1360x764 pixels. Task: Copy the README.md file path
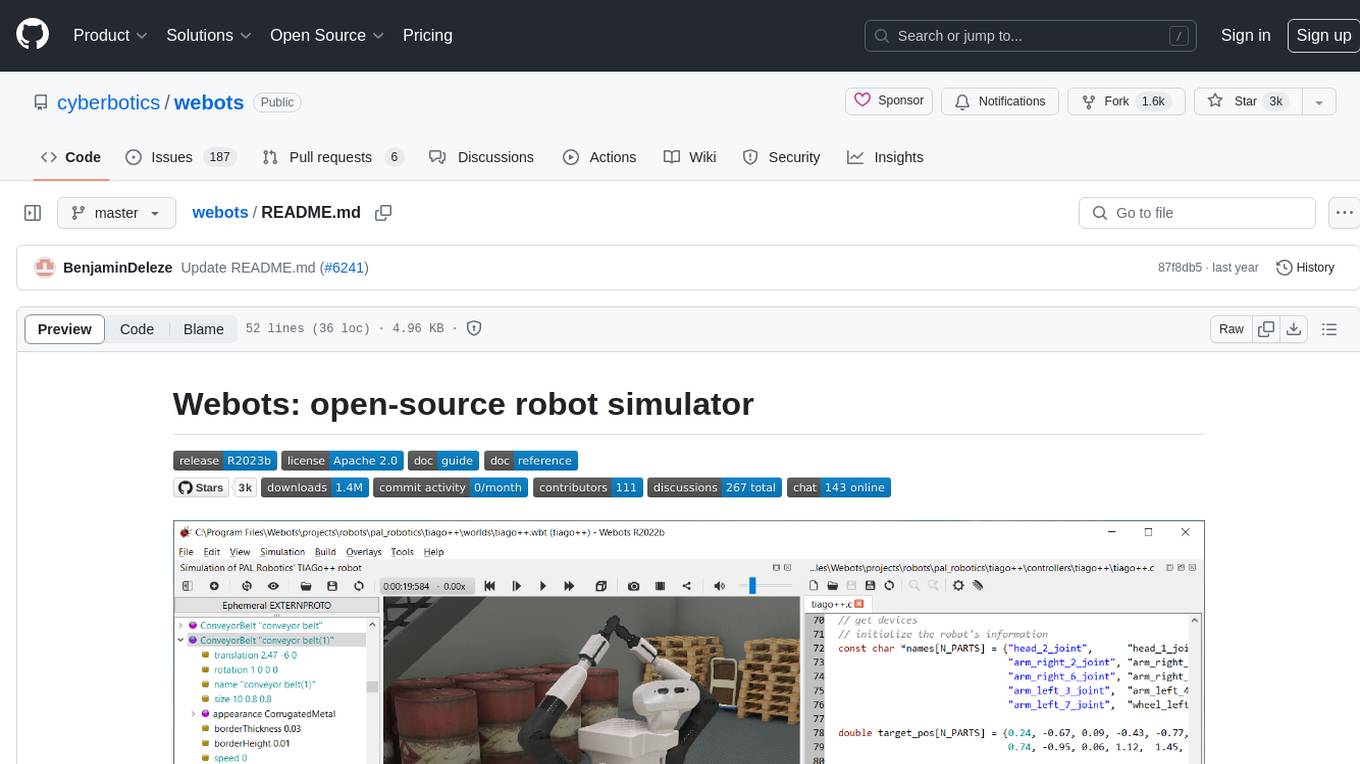point(383,213)
